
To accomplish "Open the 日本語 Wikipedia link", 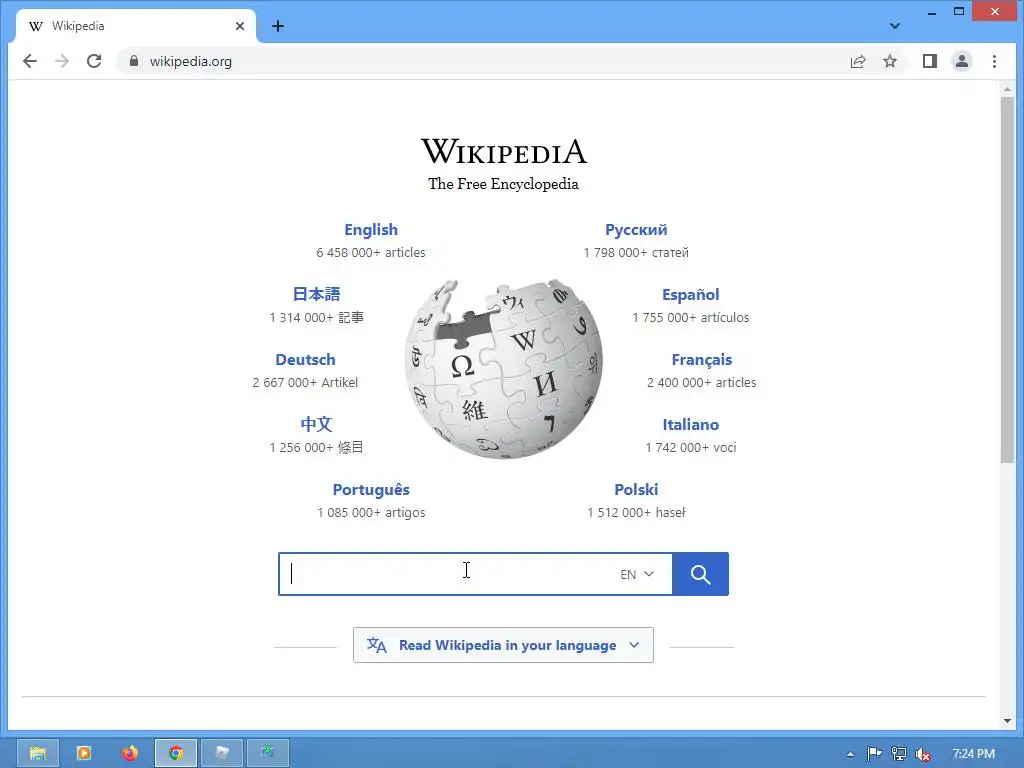I will 316,295.
